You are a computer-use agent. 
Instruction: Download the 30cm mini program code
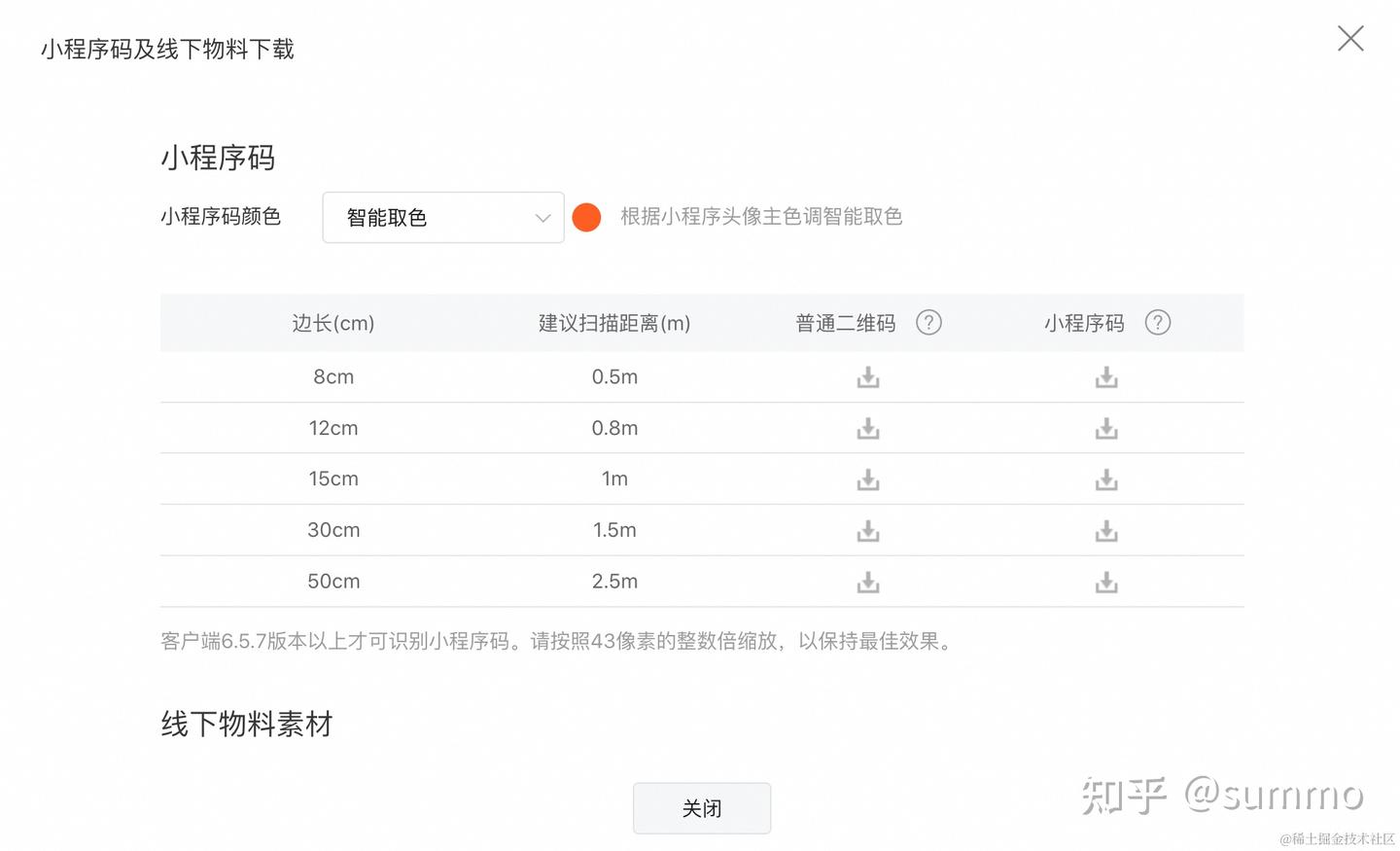click(x=1106, y=531)
